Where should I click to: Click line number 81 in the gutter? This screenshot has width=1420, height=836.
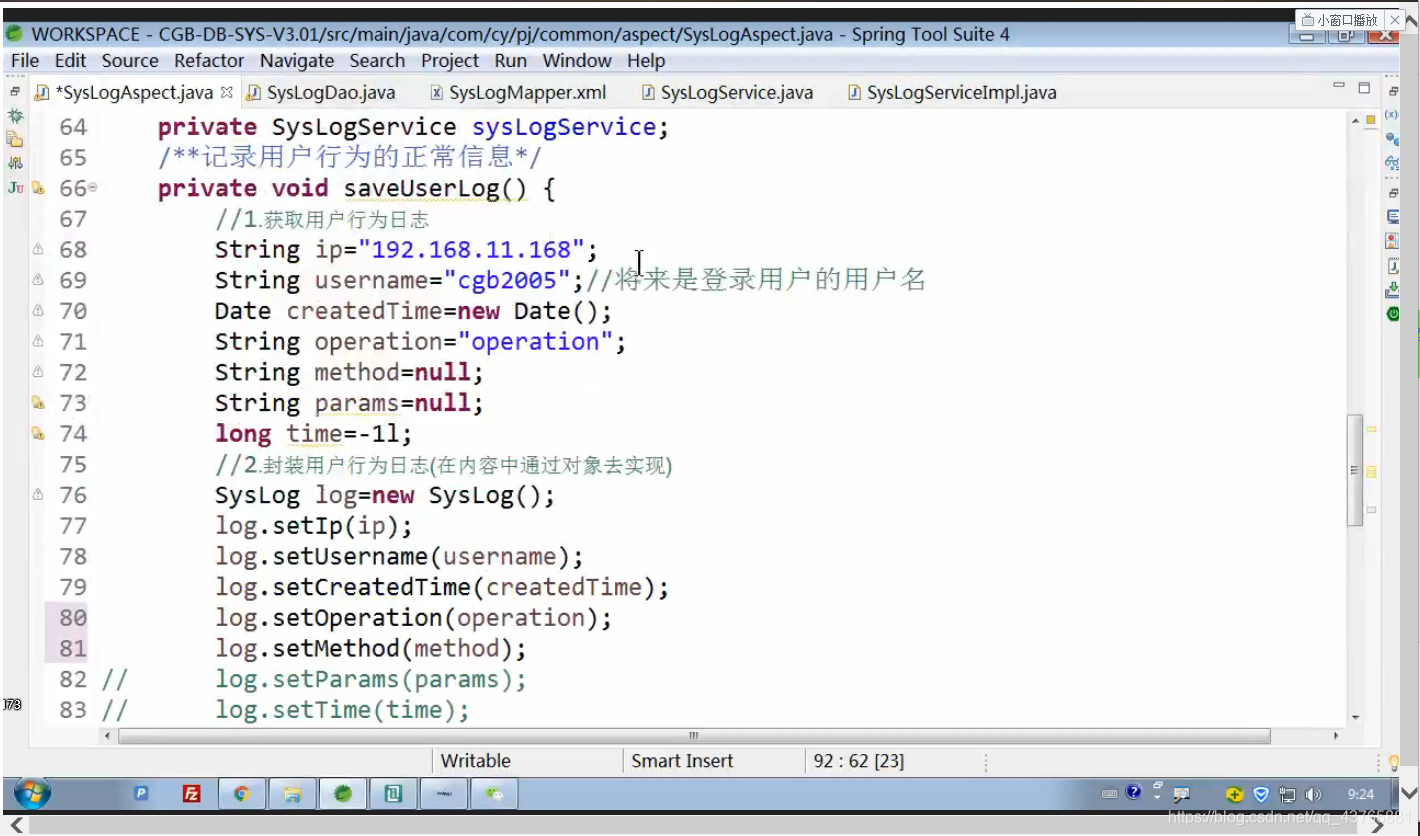(x=73, y=649)
